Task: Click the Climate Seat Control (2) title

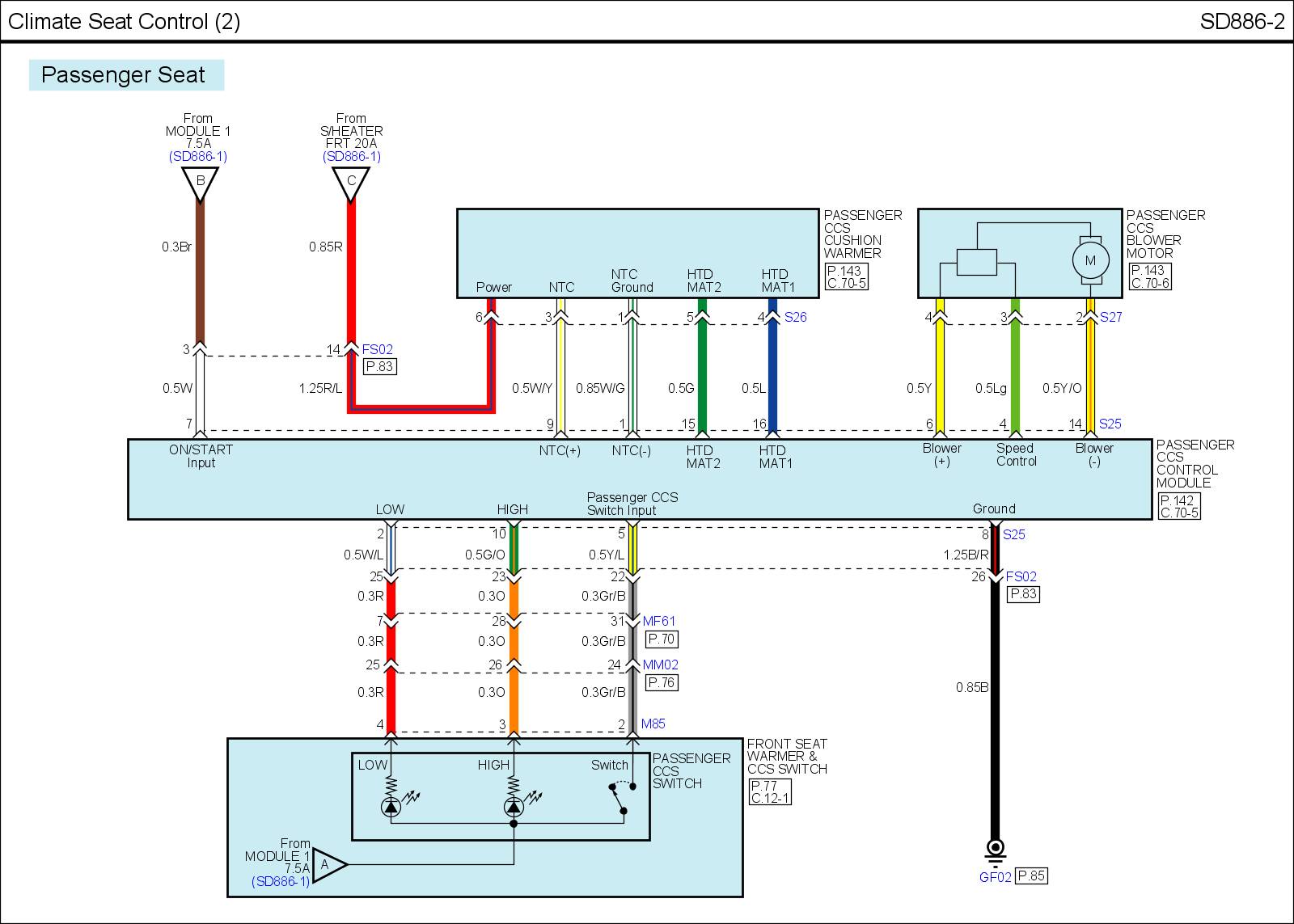Action: (x=125, y=21)
